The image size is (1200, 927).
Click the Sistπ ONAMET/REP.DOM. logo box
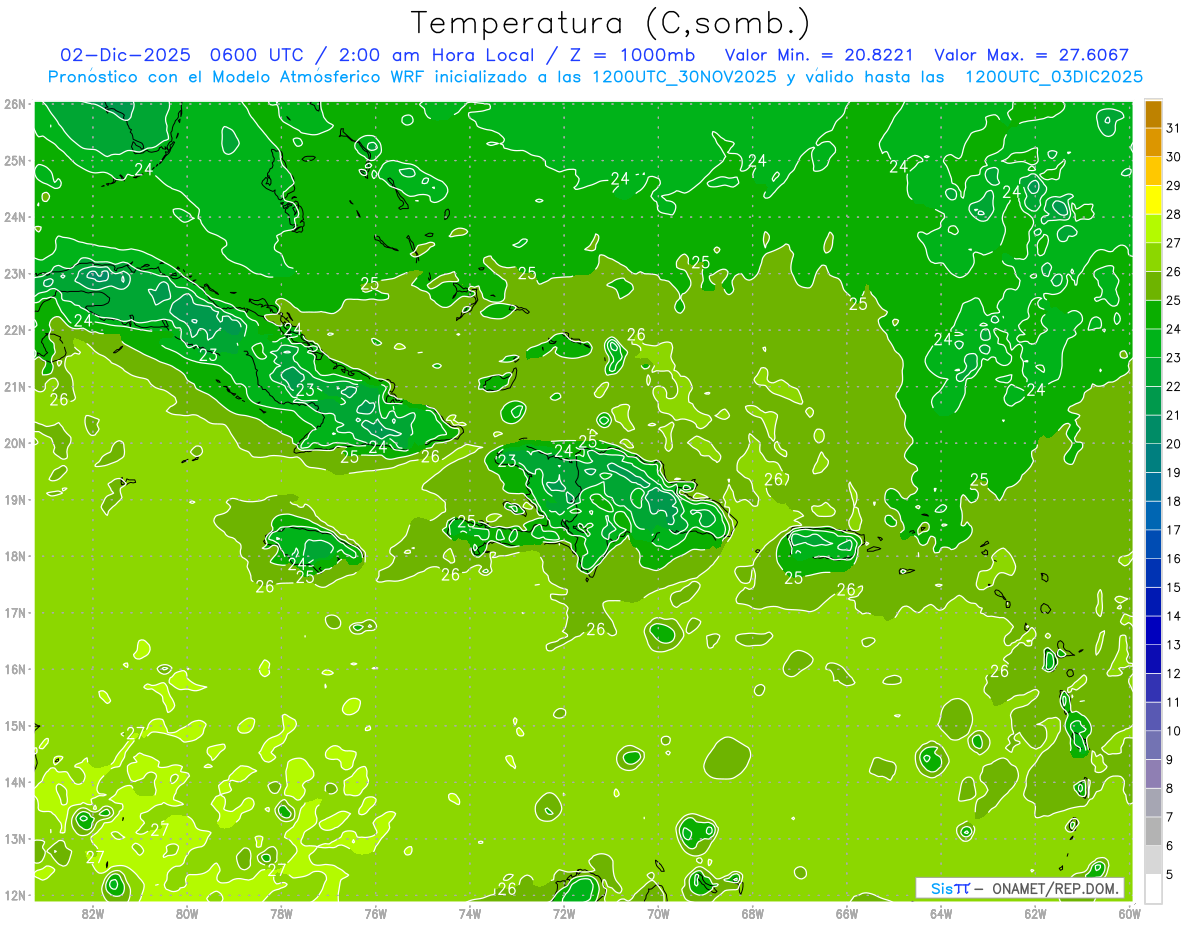(x=1020, y=888)
